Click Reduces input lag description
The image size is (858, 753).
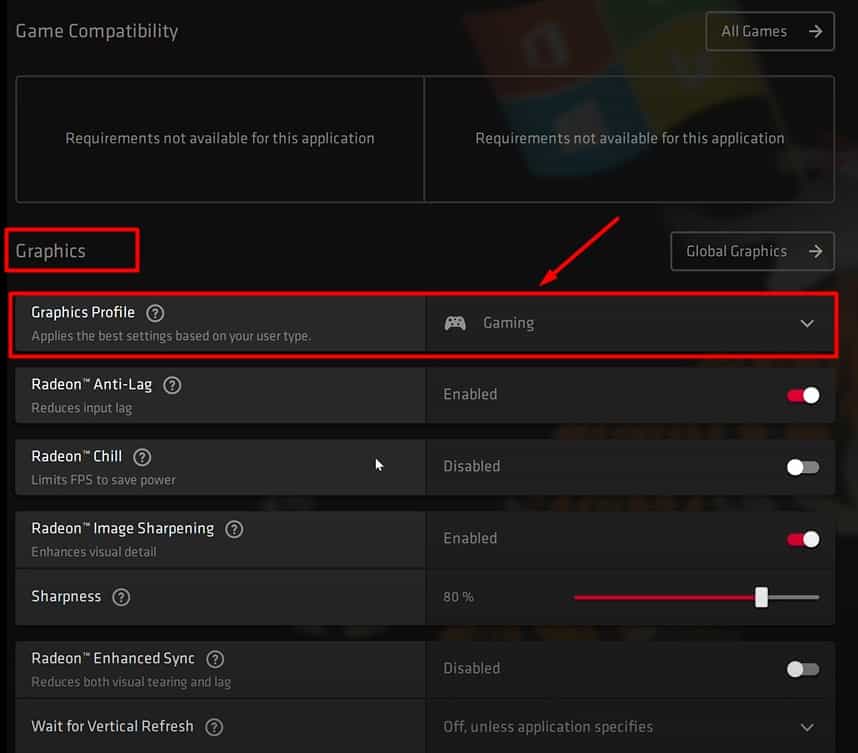click(82, 408)
